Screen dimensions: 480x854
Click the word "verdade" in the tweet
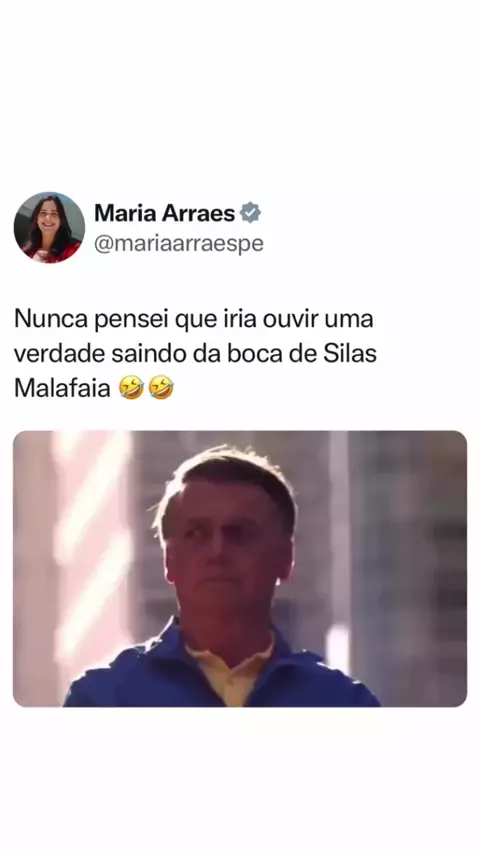[59, 354]
